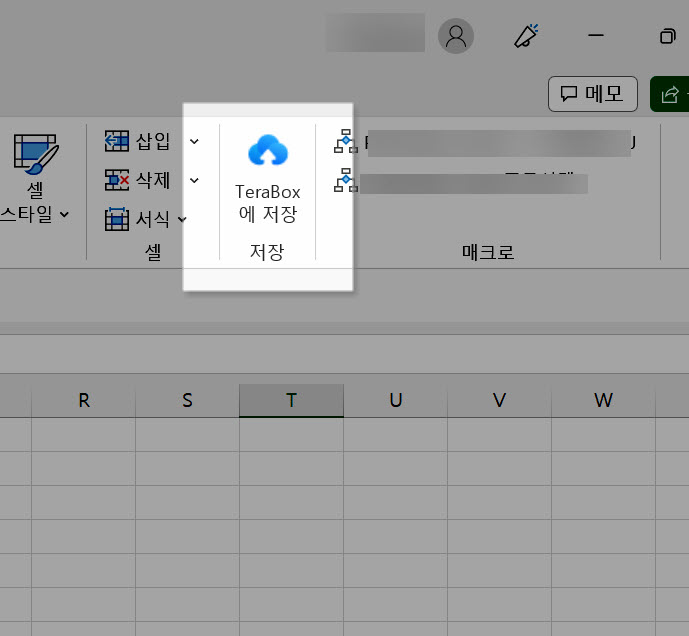The image size is (689, 636).
Task: Select column R header
Action: pos(83,400)
